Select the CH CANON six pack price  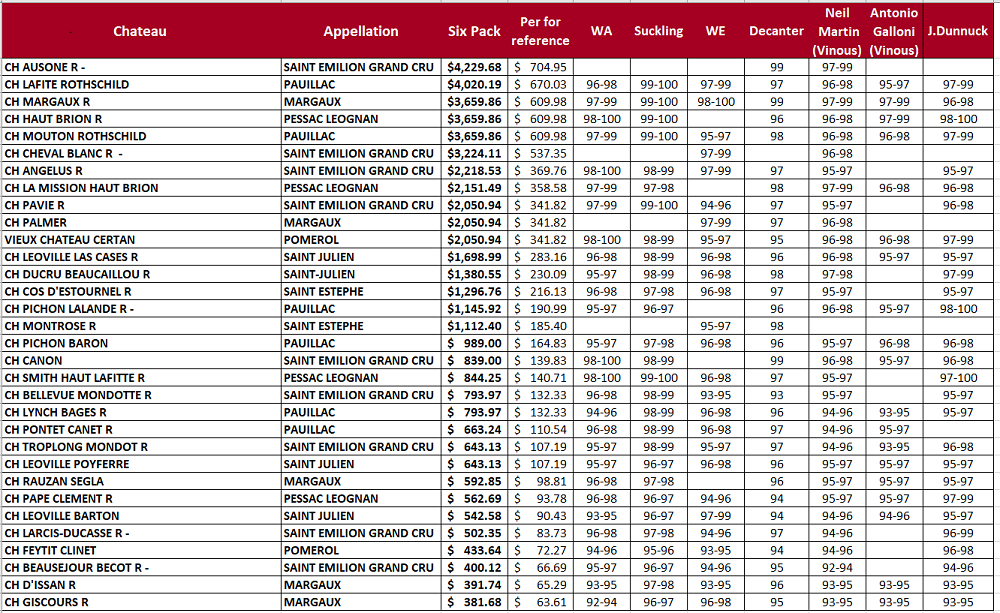pyautogui.click(x=474, y=360)
